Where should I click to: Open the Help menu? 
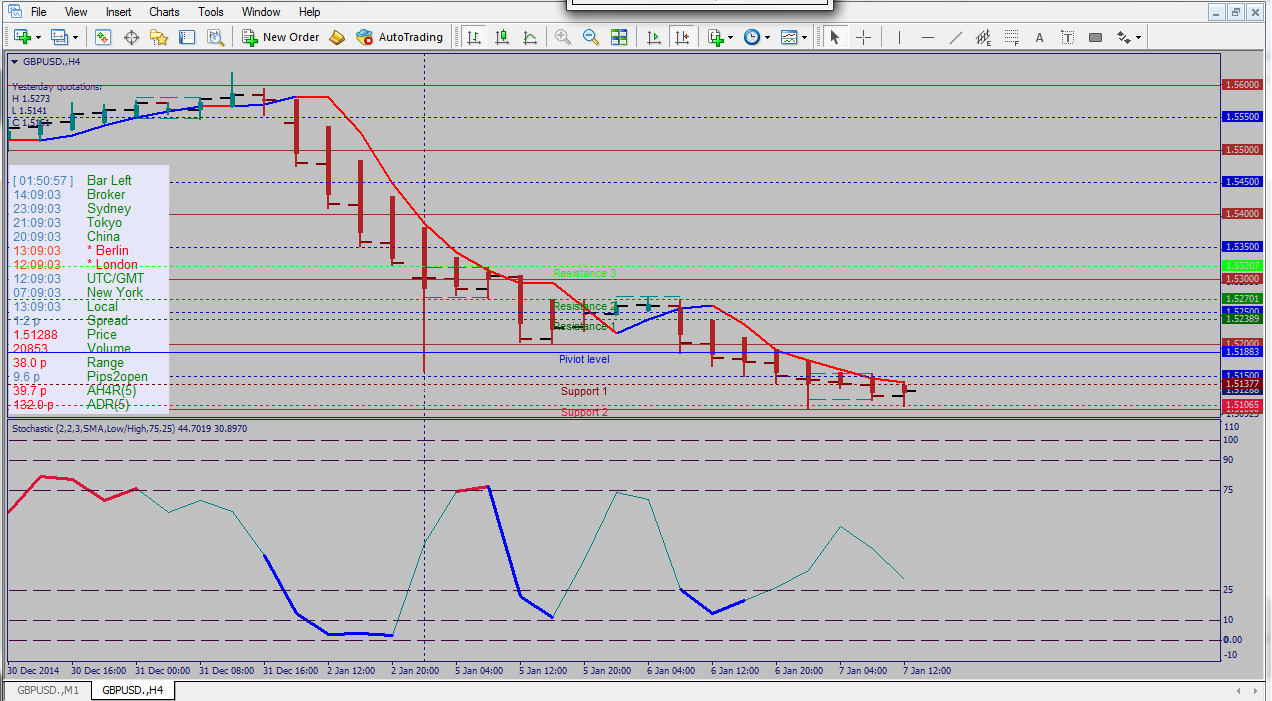(310, 12)
